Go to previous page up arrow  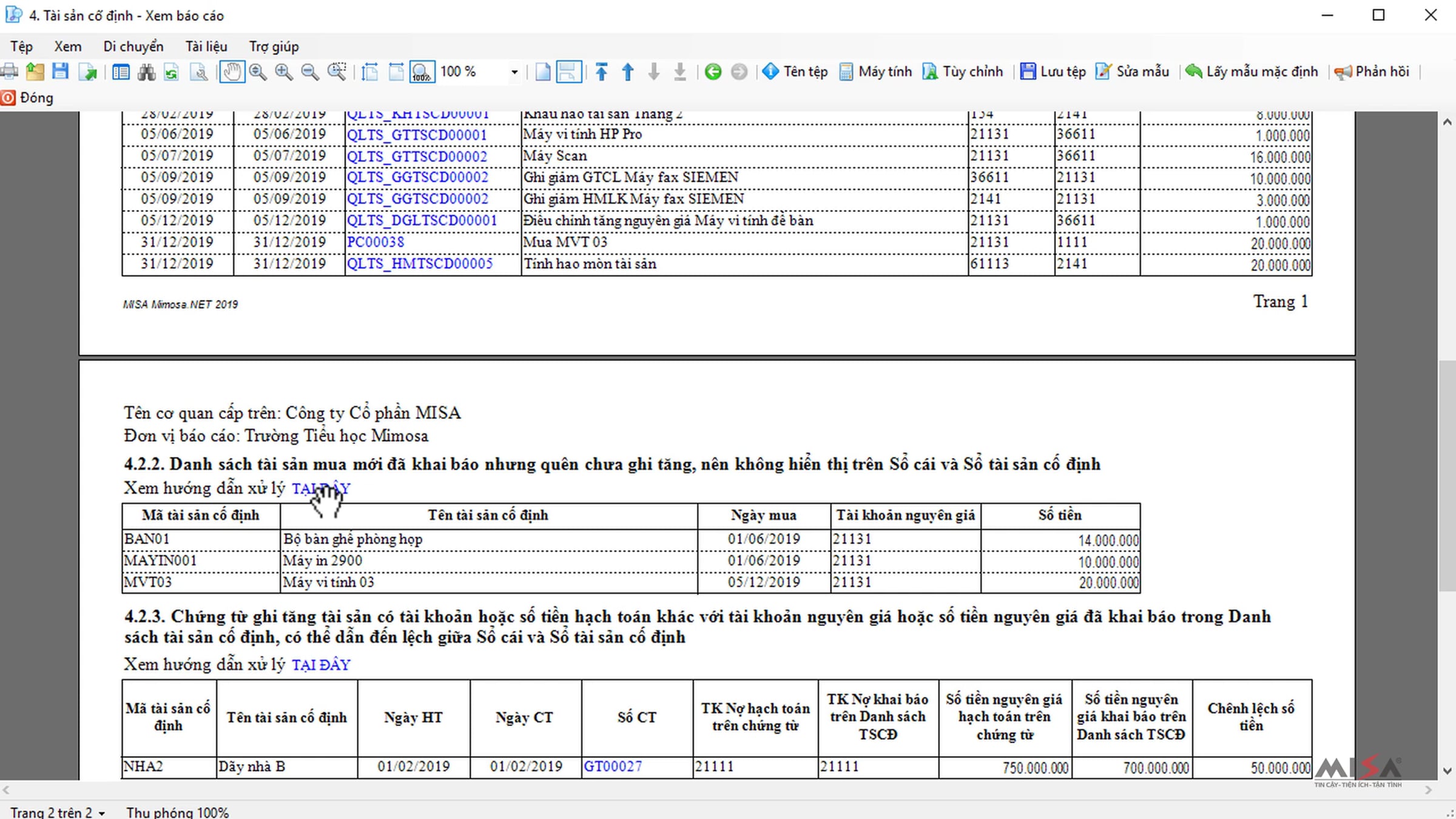[x=628, y=72]
